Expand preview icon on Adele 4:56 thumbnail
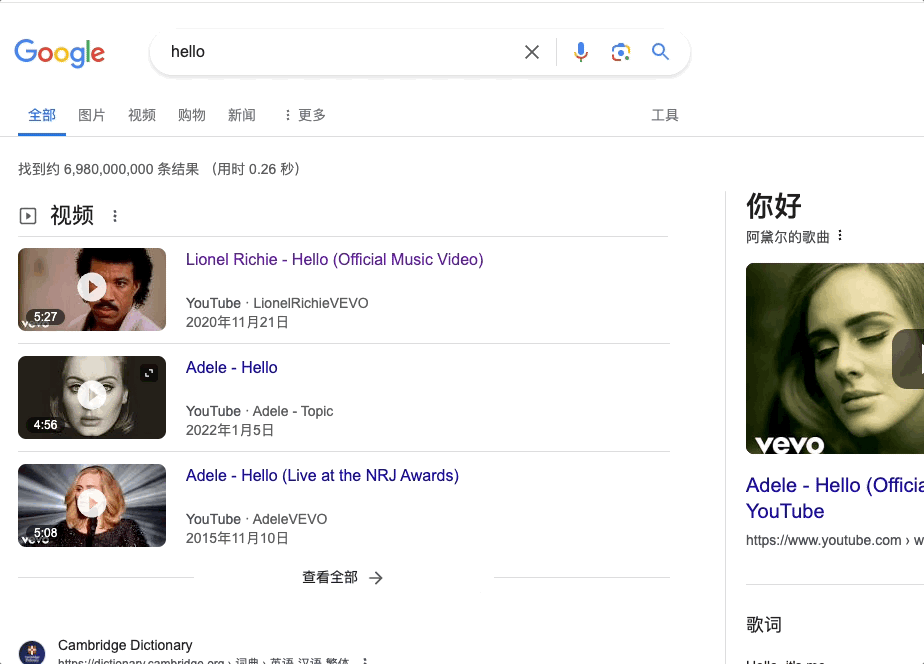Viewport: 924px width, 664px height. 149,373
